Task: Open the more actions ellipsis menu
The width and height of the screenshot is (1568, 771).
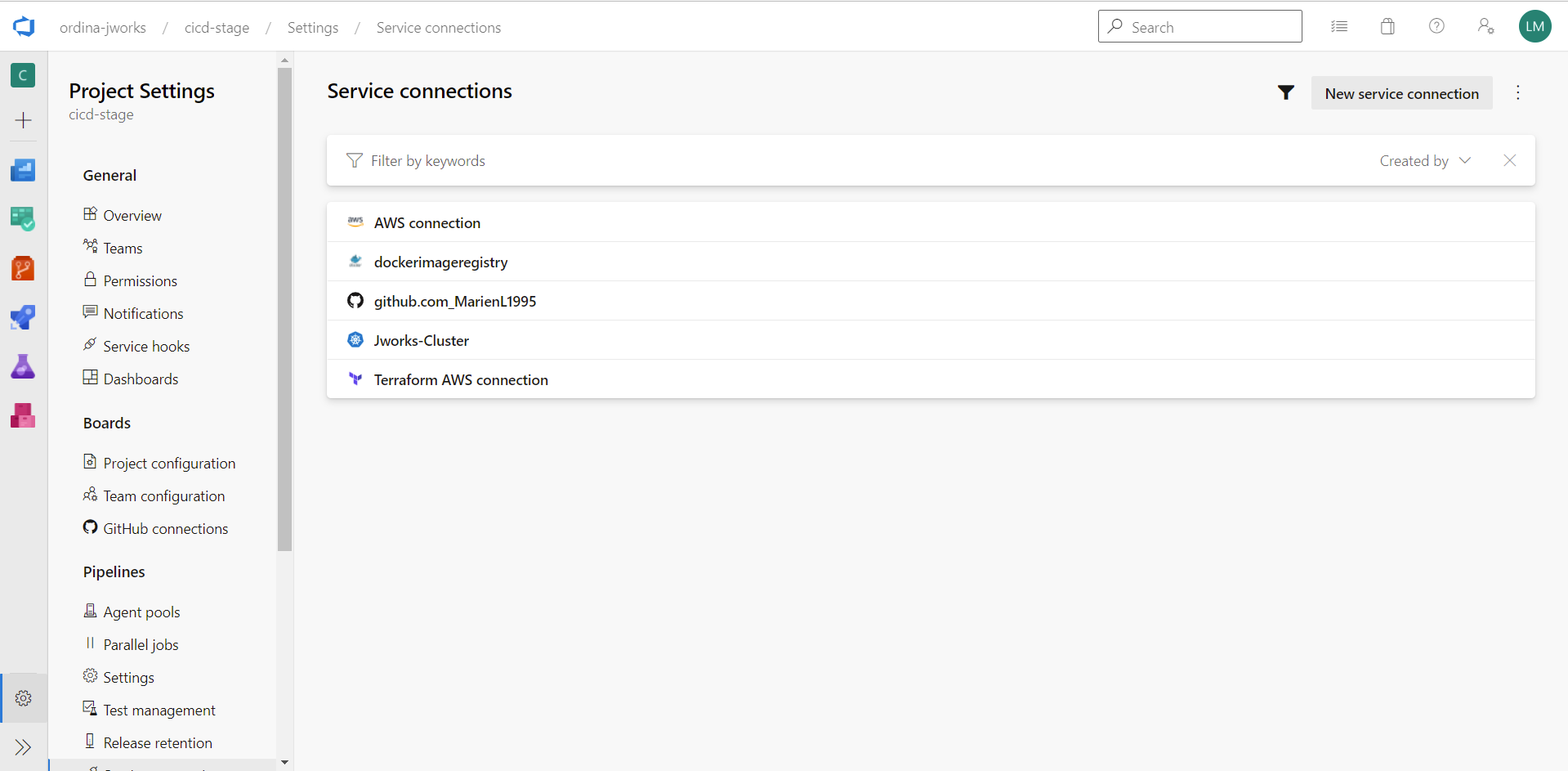Action: [1517, 92]
